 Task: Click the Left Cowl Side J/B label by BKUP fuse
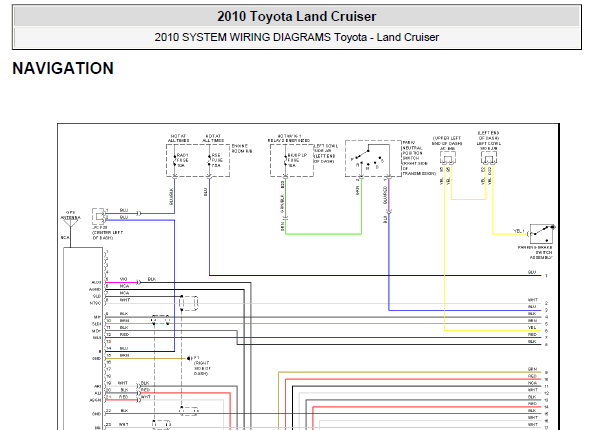click(x=325, y=153)
